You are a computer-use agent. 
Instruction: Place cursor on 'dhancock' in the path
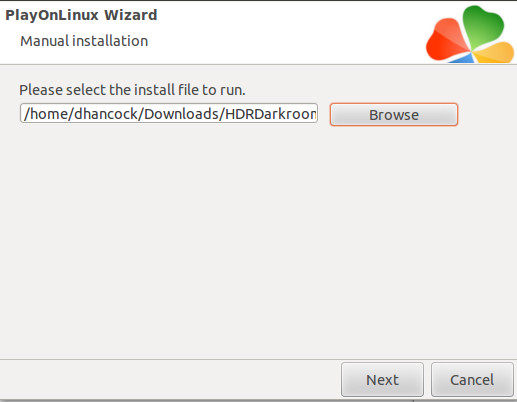(x=106, y=114)
